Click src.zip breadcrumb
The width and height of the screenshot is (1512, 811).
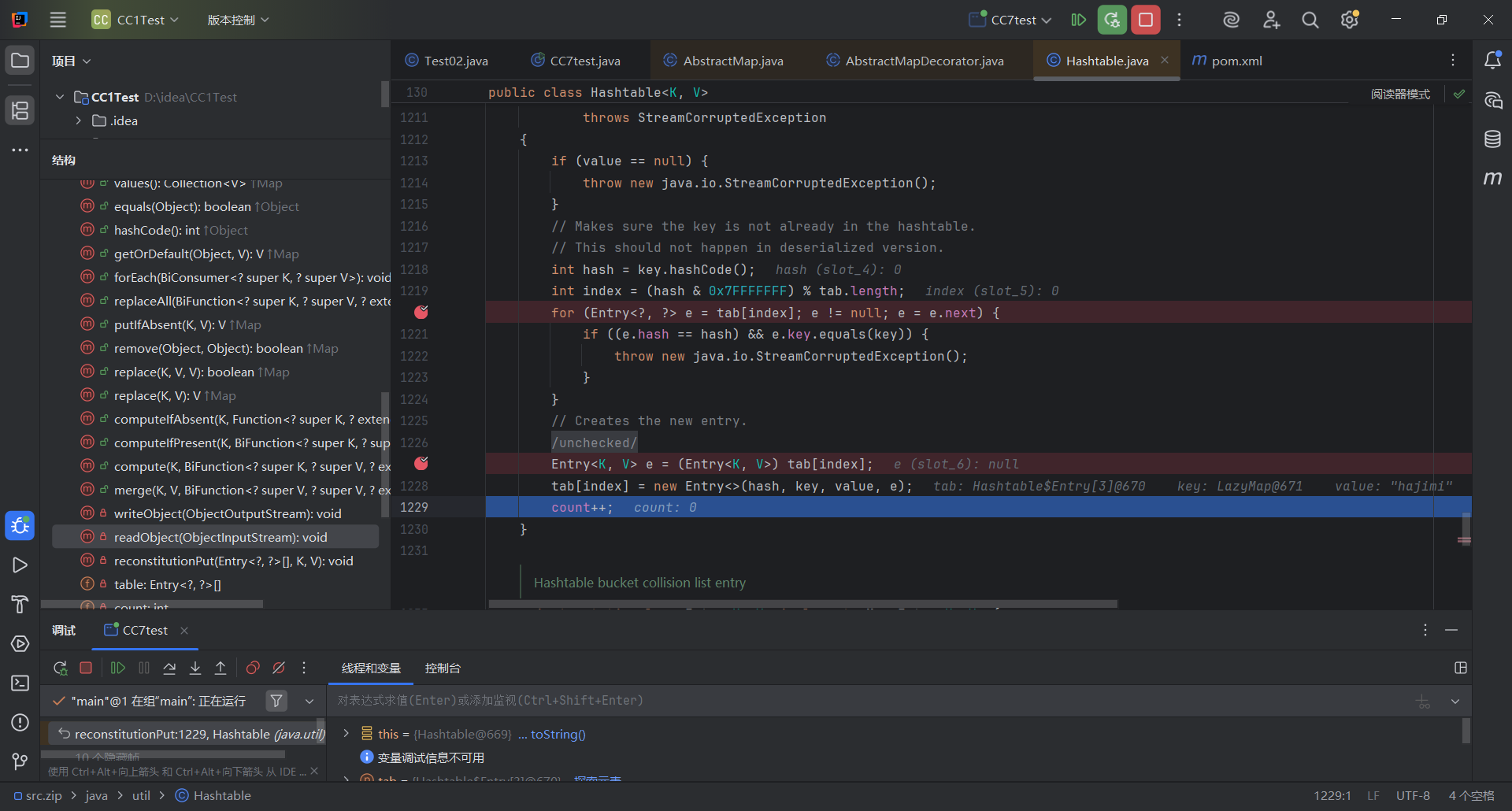click(38, 795)
